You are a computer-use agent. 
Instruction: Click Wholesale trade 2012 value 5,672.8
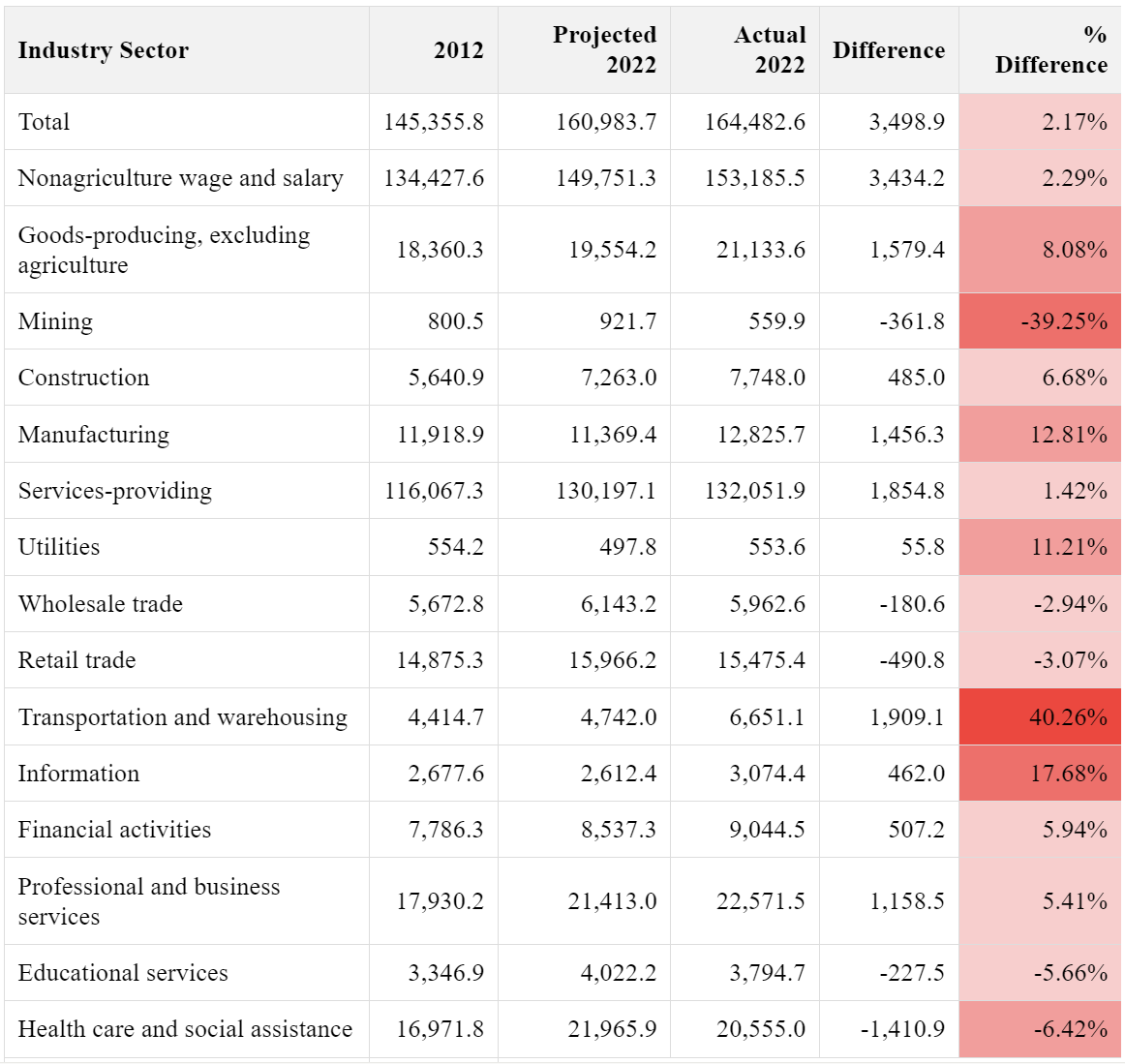445,604
